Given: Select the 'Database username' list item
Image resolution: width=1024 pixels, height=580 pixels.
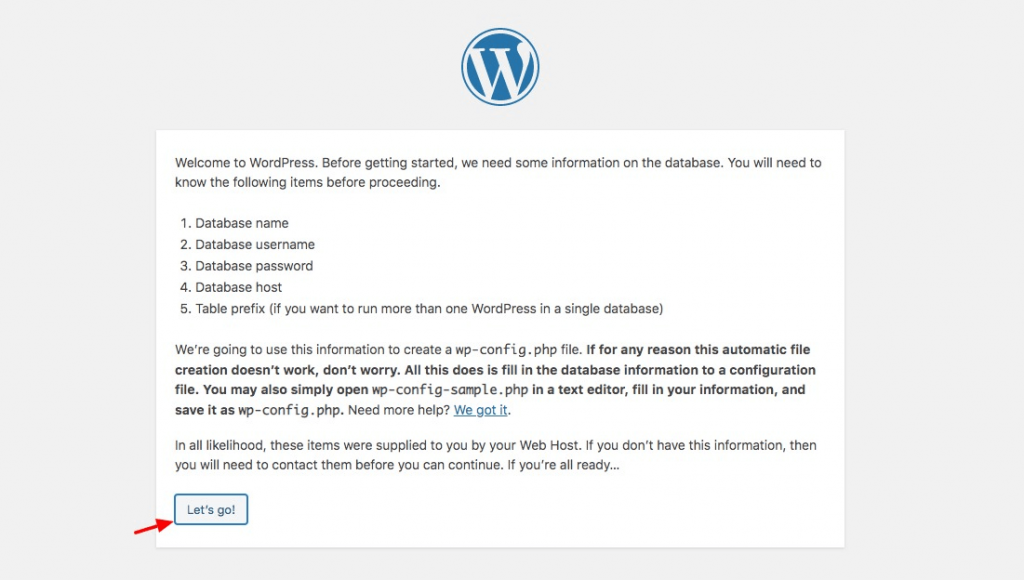Looking at the screenshot, I should tap(255, 244).
